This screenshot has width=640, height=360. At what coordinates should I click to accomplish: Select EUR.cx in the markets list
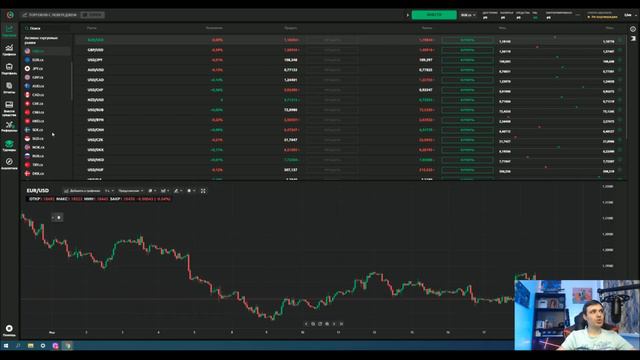(47, 60)
